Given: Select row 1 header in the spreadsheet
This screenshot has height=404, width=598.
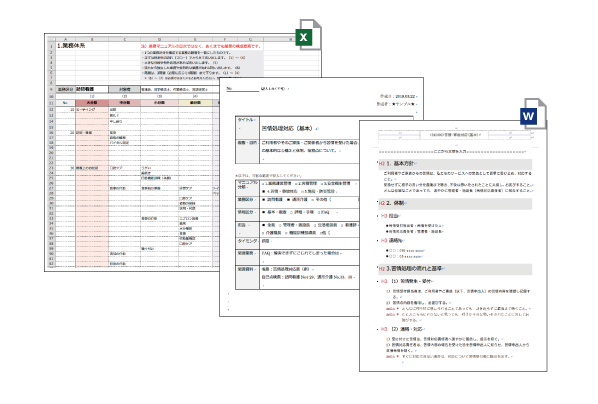Looking at the screenshot, I should 51,46.
